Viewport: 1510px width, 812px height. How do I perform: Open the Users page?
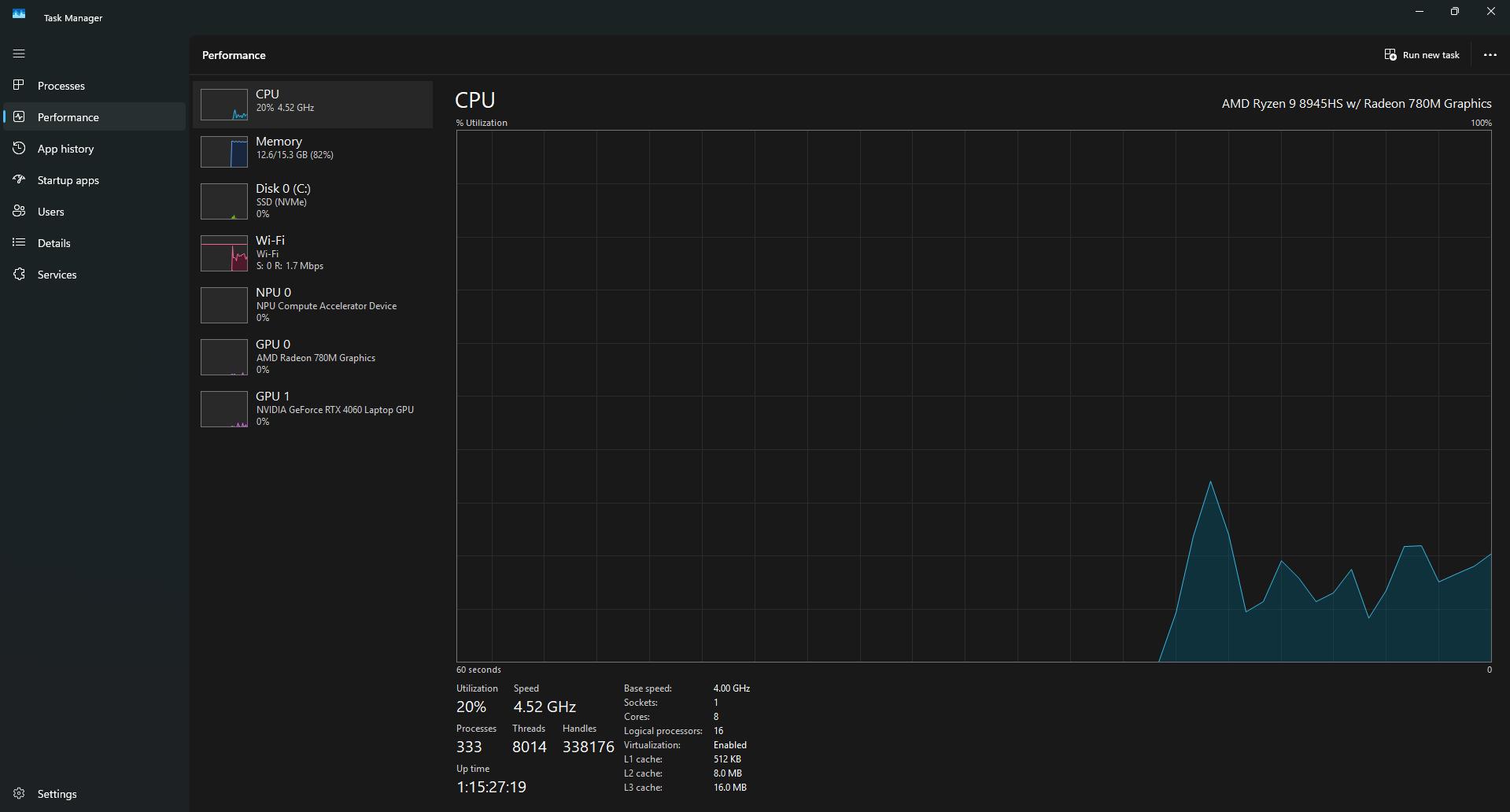pos(94,211)
